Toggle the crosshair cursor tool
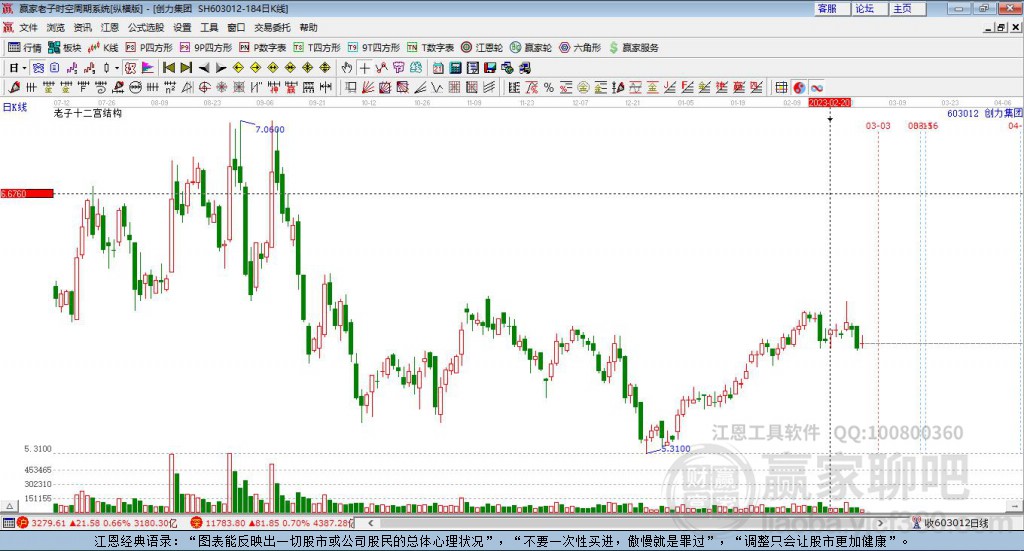Viewport: 1024px width, 551px height. point(364,68)
